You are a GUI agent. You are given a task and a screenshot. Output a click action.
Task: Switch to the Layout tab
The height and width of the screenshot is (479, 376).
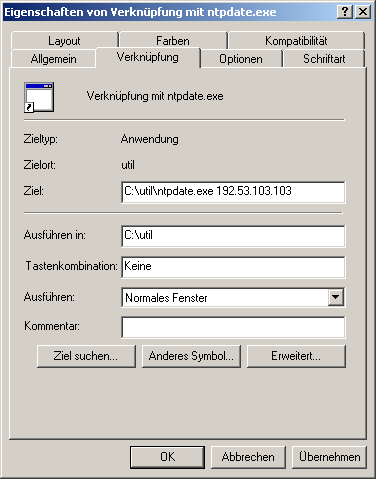[x=64, y=41]
